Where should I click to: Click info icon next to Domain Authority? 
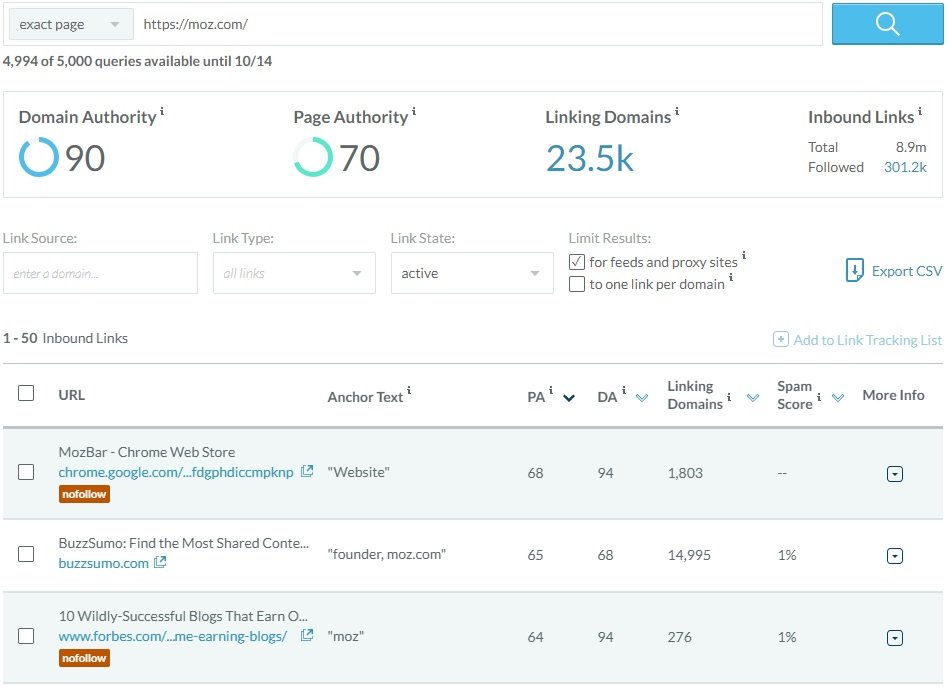point(162,112)
